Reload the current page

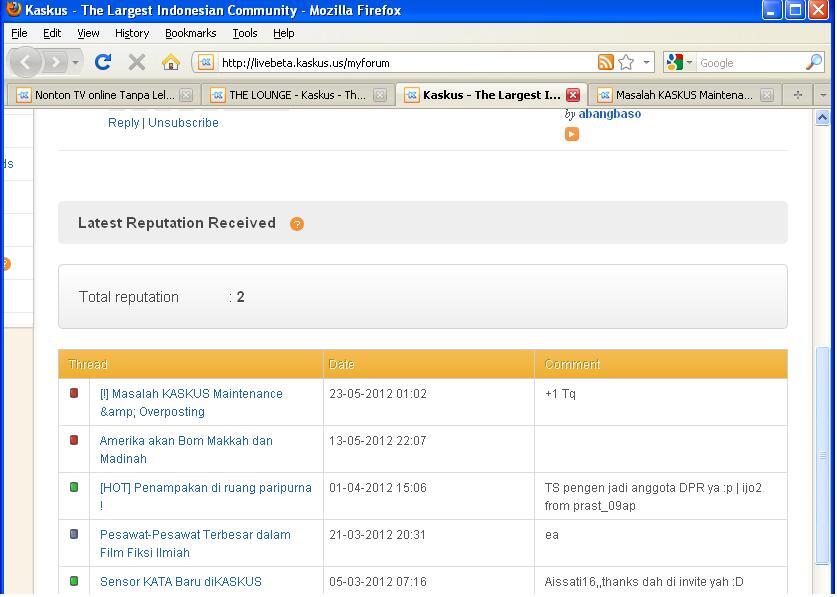[103, 62]
